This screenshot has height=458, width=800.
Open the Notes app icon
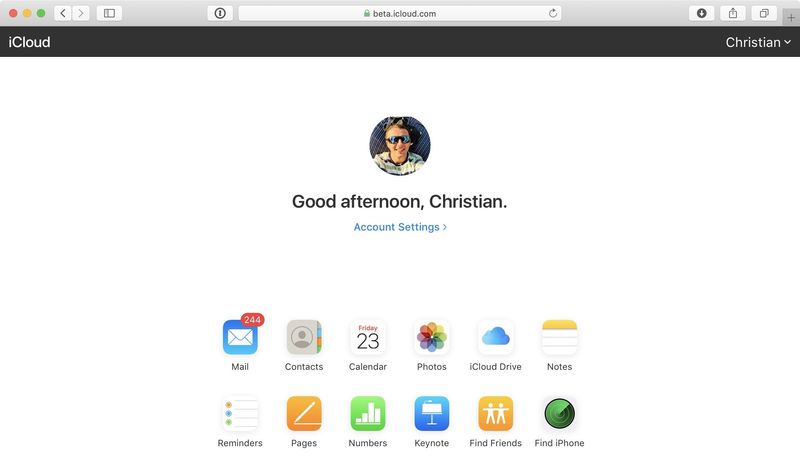559,337
